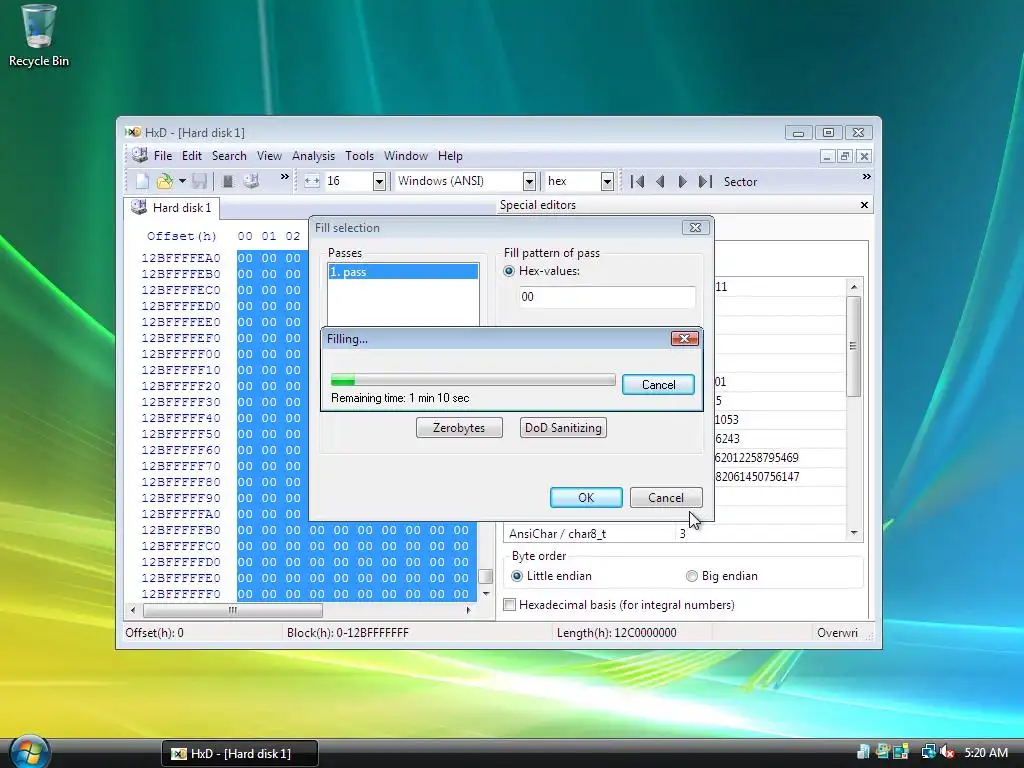Jump to the last sector

tap(705, 182)
